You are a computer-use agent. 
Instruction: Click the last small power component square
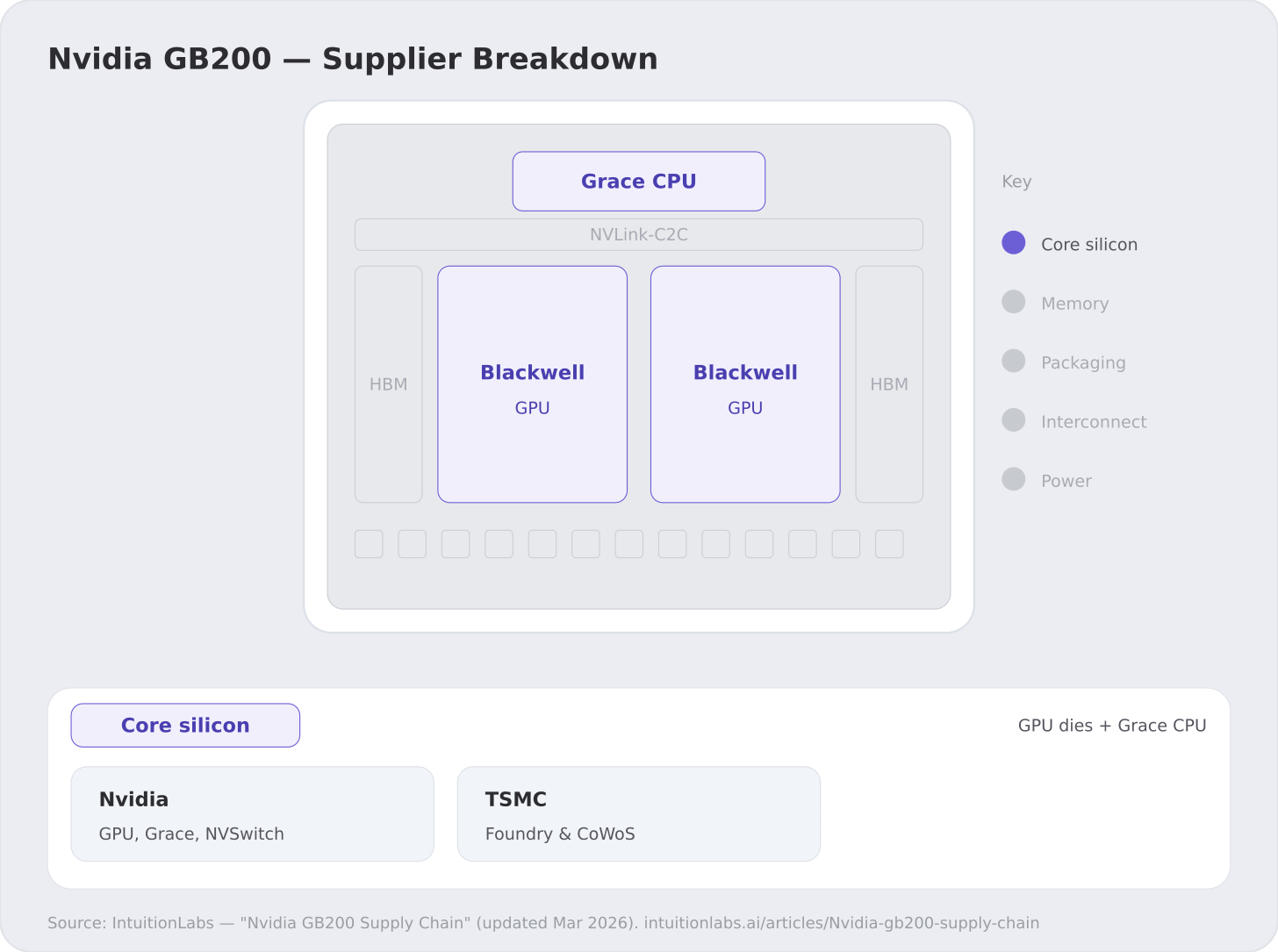[x=889, y=544]
